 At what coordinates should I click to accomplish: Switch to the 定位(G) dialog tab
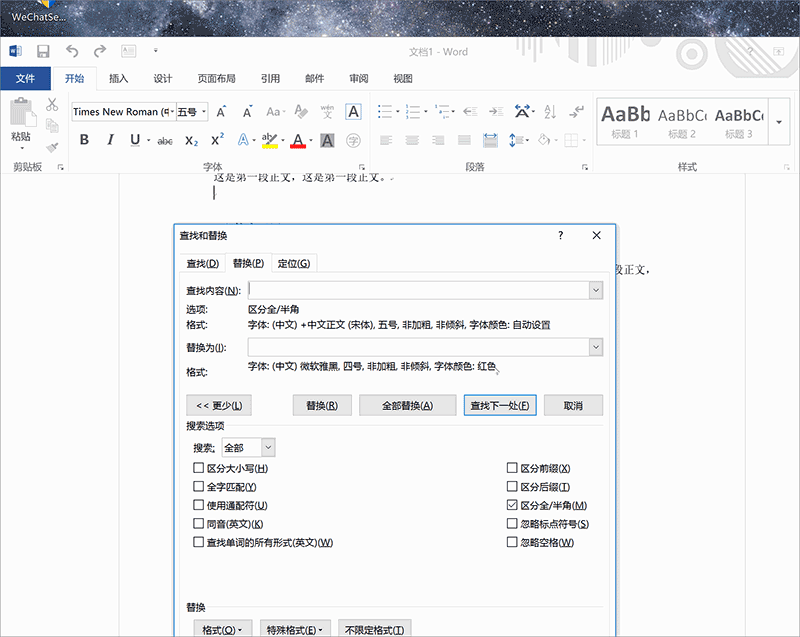pyautogui.click(x=294, y=264)
